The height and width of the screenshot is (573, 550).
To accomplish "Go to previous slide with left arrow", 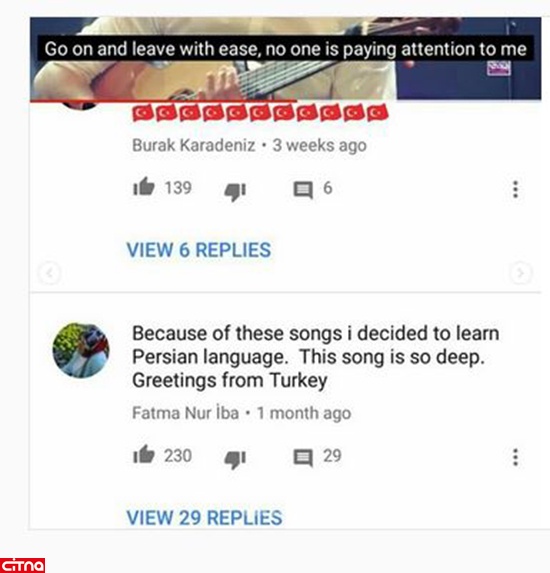I will [49, 273].
